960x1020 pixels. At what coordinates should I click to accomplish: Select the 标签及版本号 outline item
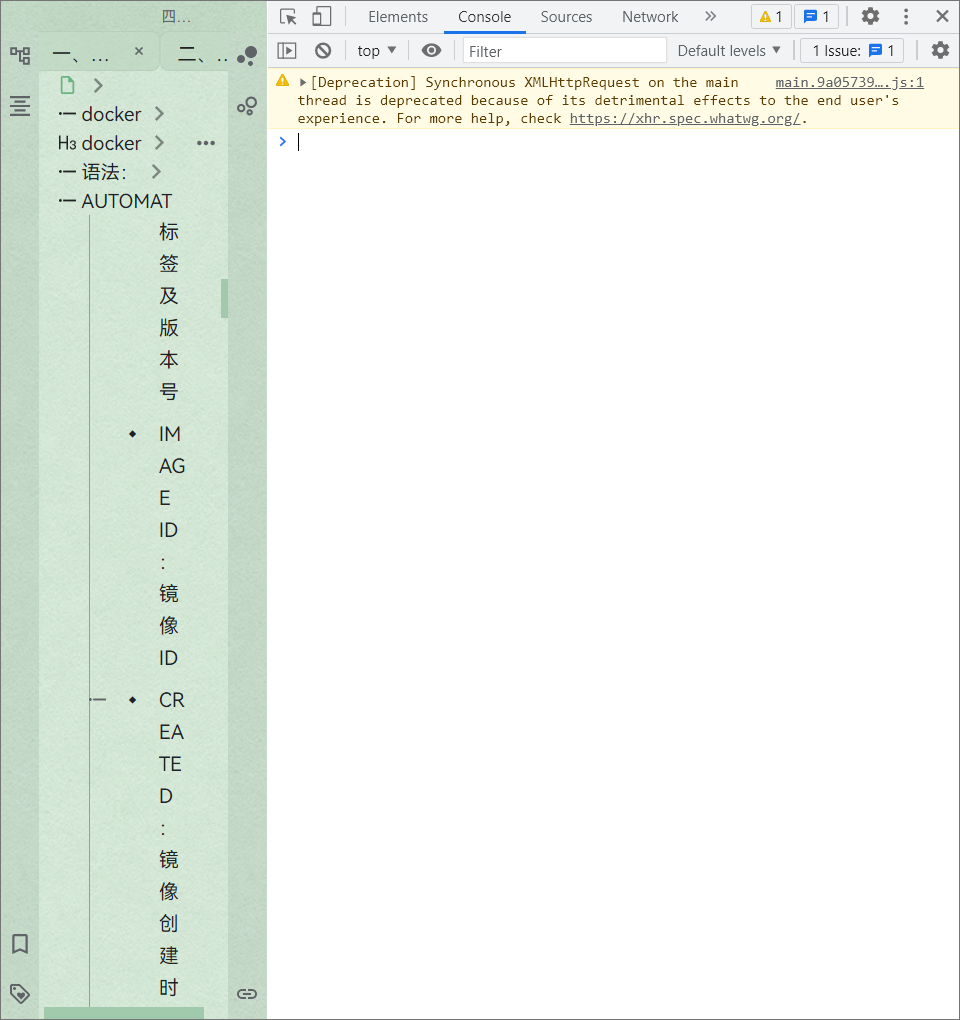point(168,312)
